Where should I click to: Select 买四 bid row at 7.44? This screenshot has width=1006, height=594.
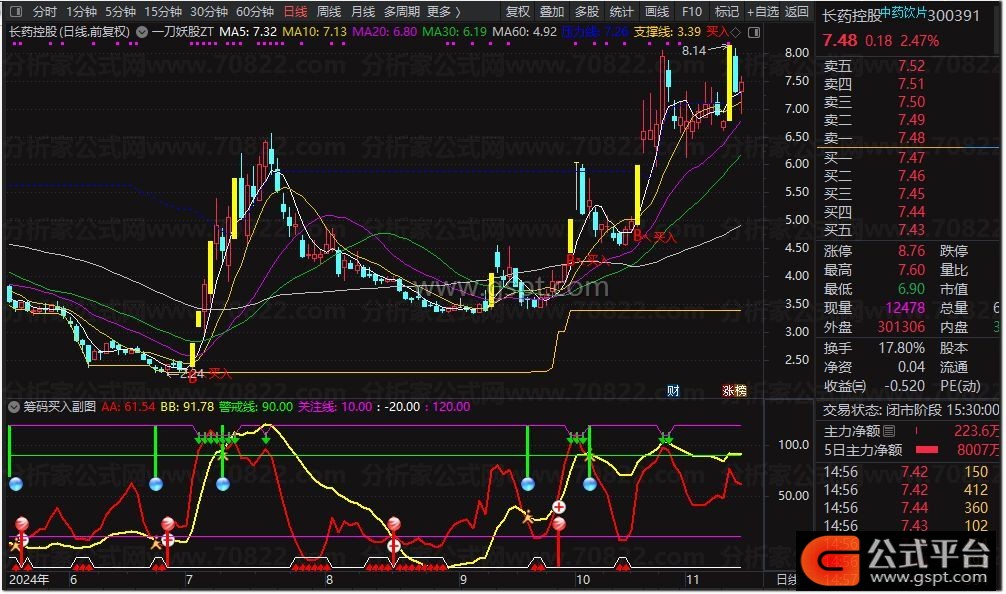pyautogui.click(x=908, y=212)
